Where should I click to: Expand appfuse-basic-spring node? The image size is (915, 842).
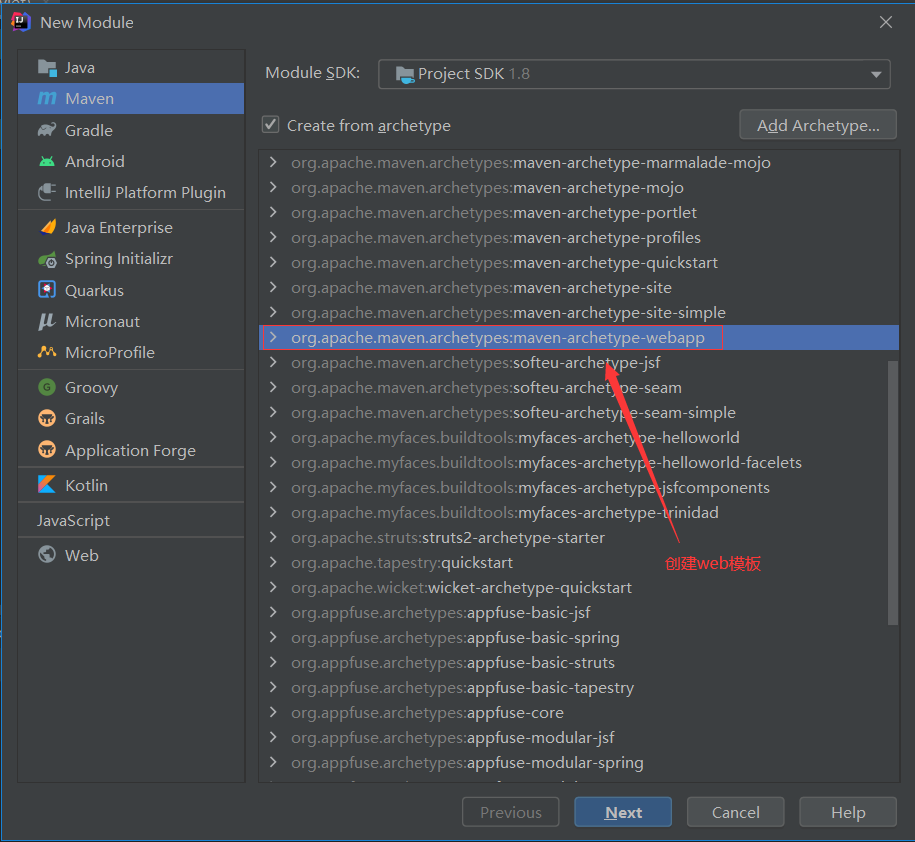(x=273, y=637)
